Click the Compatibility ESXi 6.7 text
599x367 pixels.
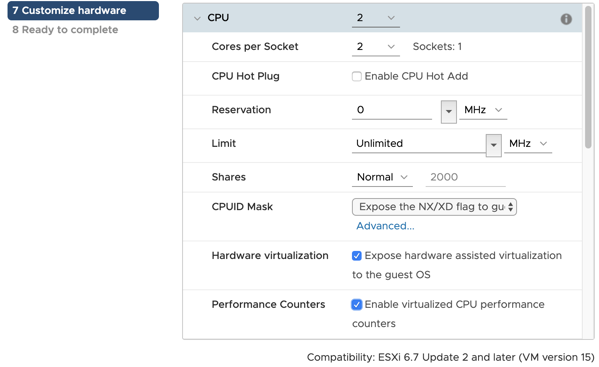tap(451, 357)
